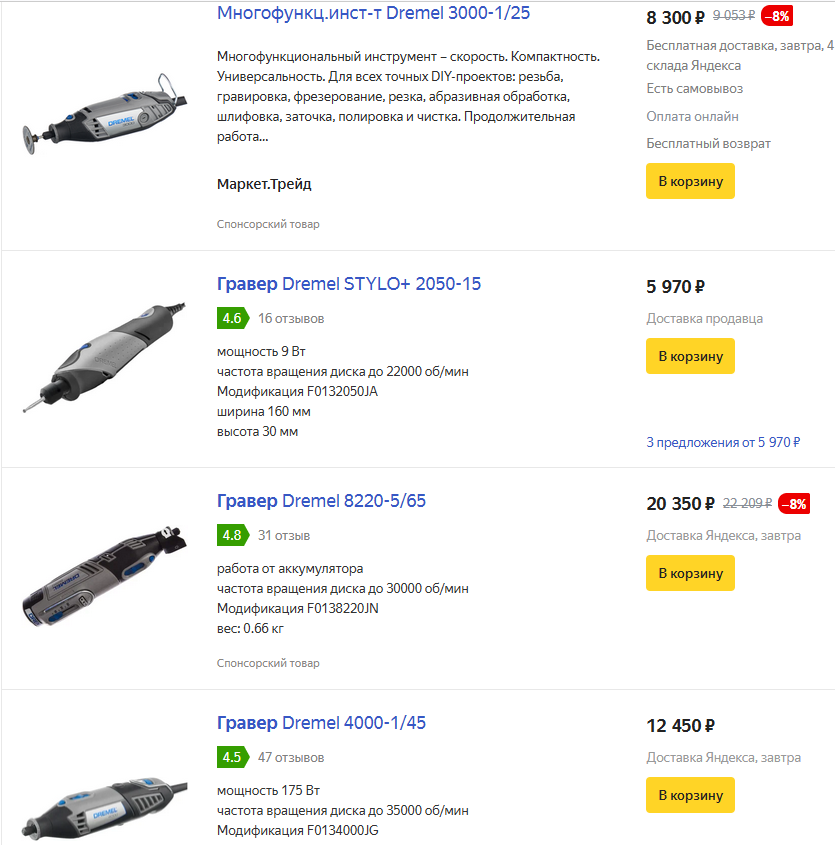Open the Dremel 3000-1/25 product title link
The width and height of the screenshot is (835, 845).
373,13
